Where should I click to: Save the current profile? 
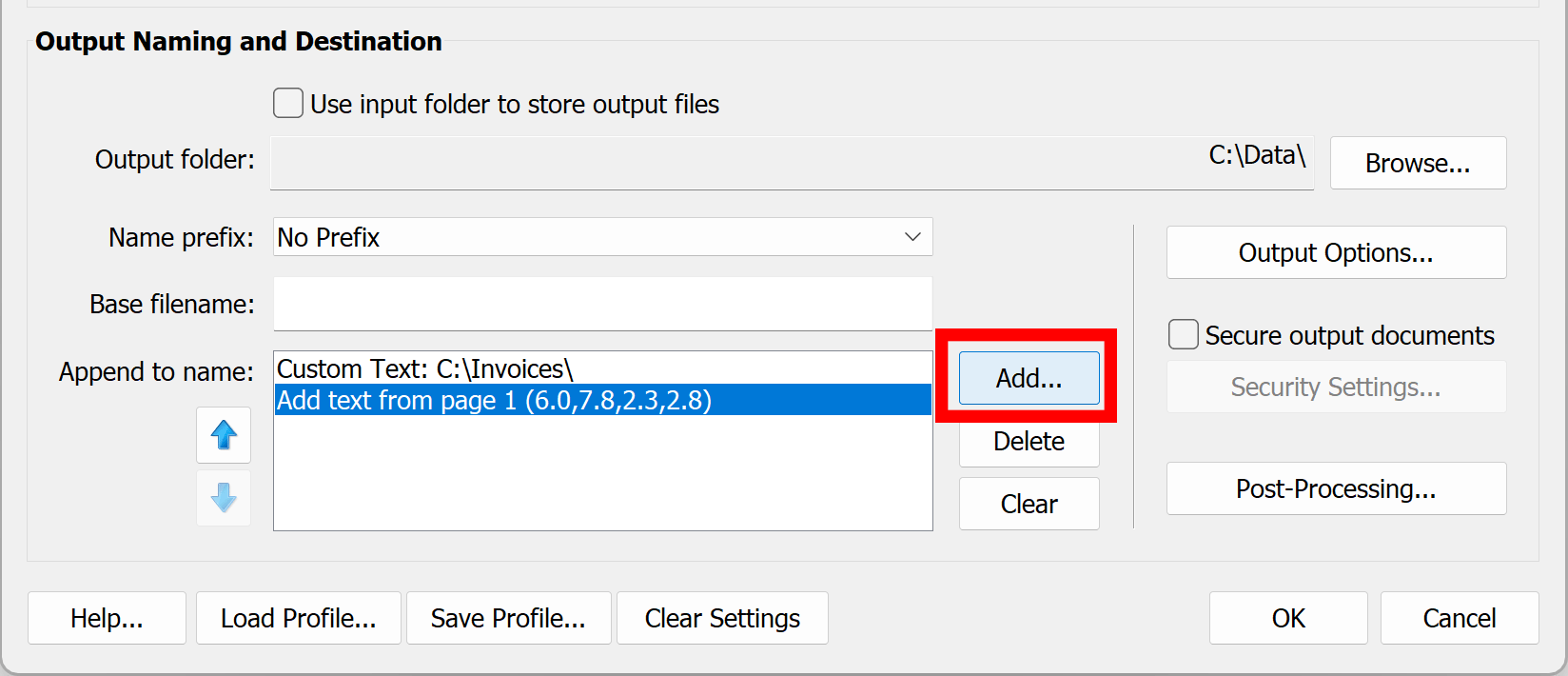pos(508,618)
